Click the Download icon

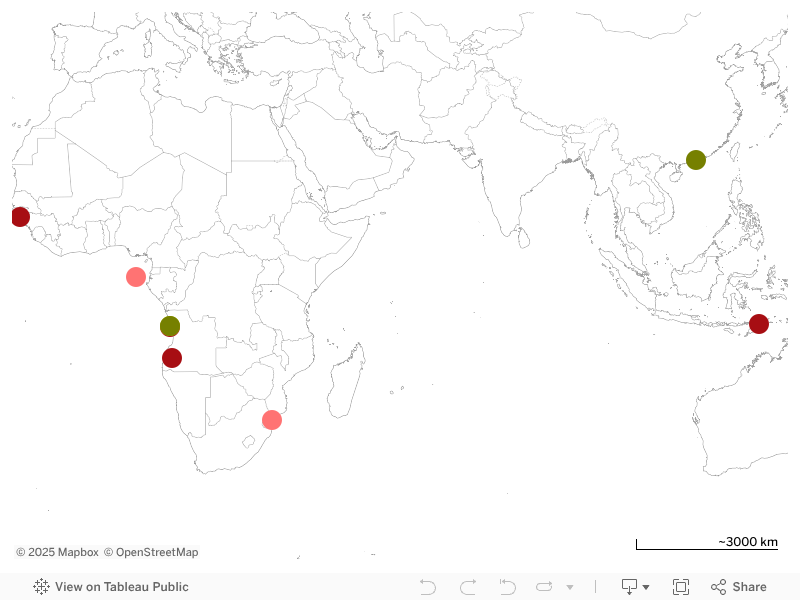[629, 587]
